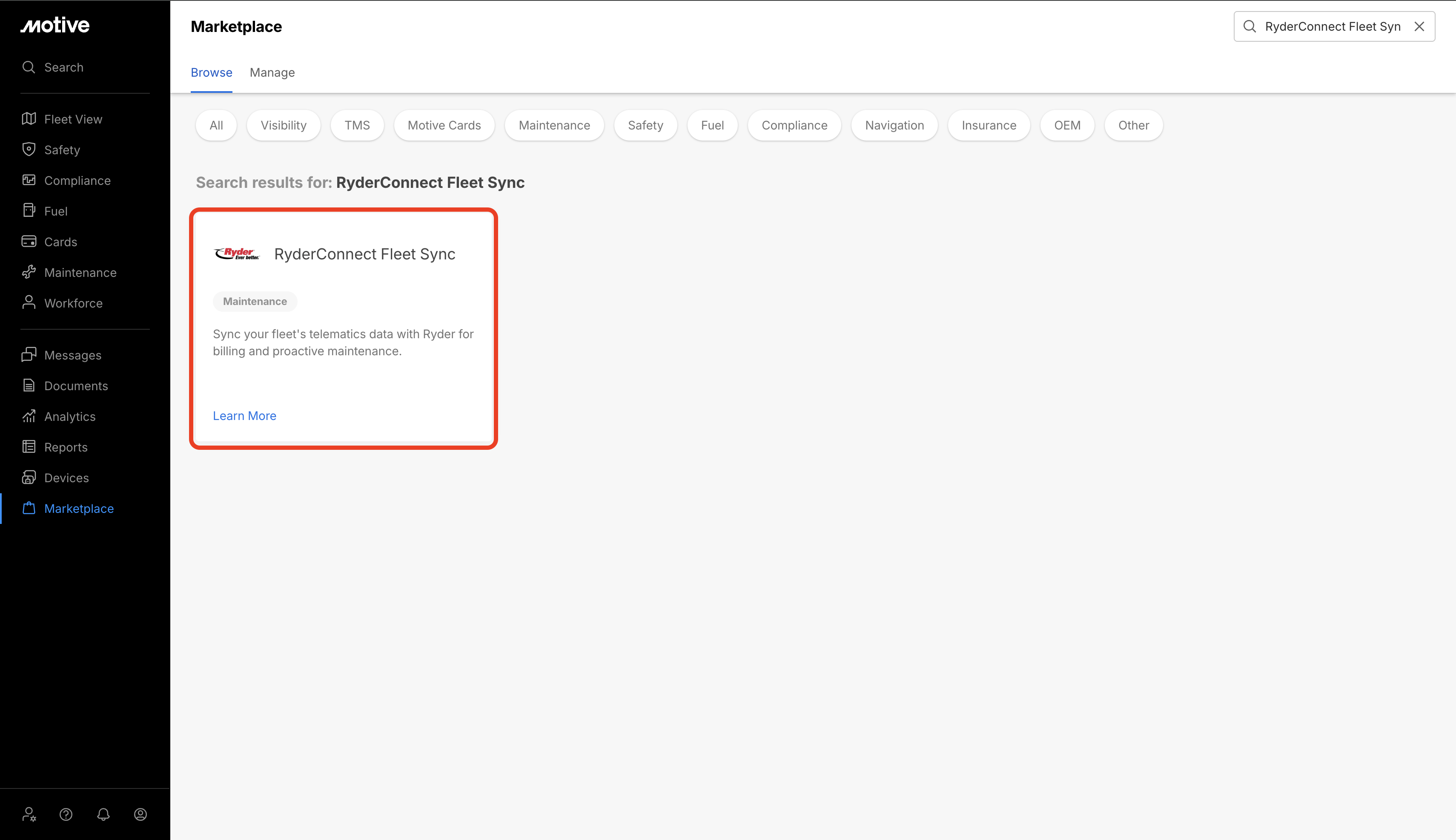Click the RyderConnect Fleet Sync card title
Image resolution: width=1456 pixels, height=840 pixels.
[x=365, y=254]
